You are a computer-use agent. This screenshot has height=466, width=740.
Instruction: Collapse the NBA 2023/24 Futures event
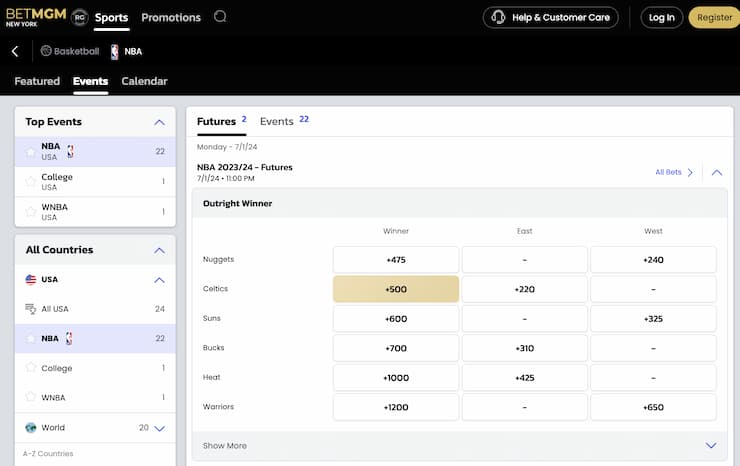click(x=717, y=172)
